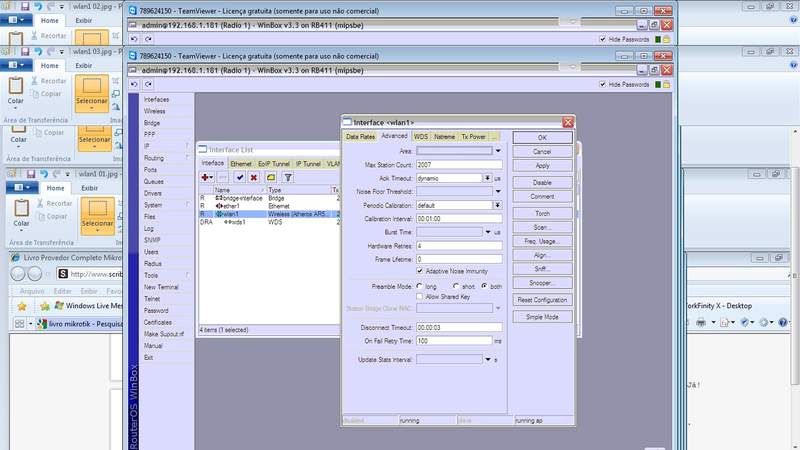Switch to the Data Rates tab
This screenshot has height=450, width=800.
click(360, 137)
